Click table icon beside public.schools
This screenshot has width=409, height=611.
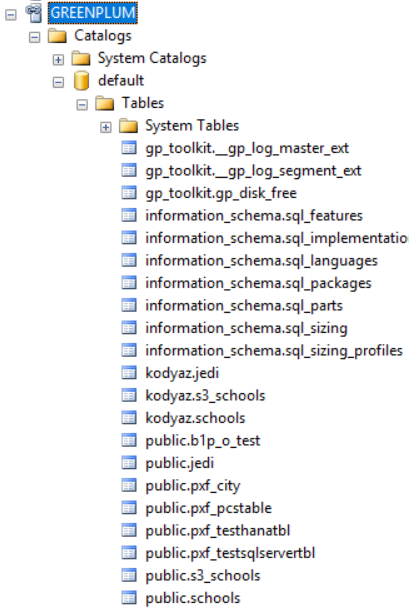(129, 598)
